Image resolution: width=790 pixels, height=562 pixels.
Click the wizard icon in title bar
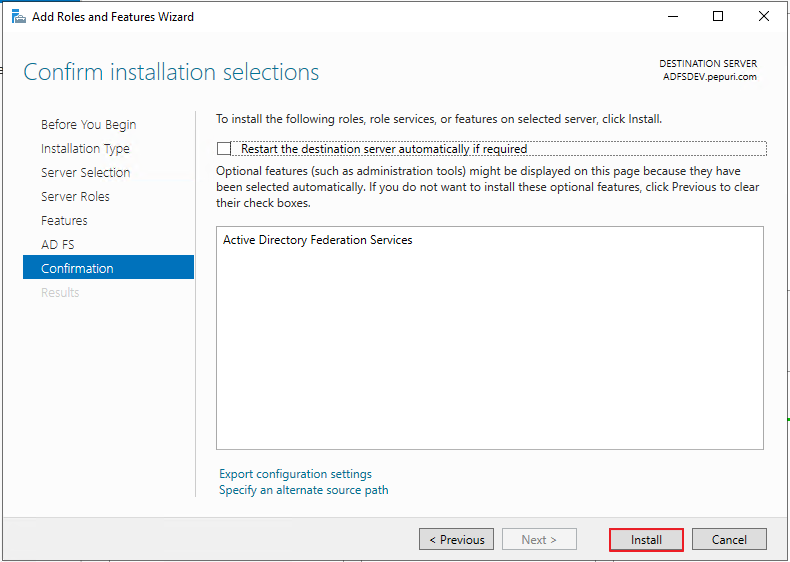click(19, 17)
